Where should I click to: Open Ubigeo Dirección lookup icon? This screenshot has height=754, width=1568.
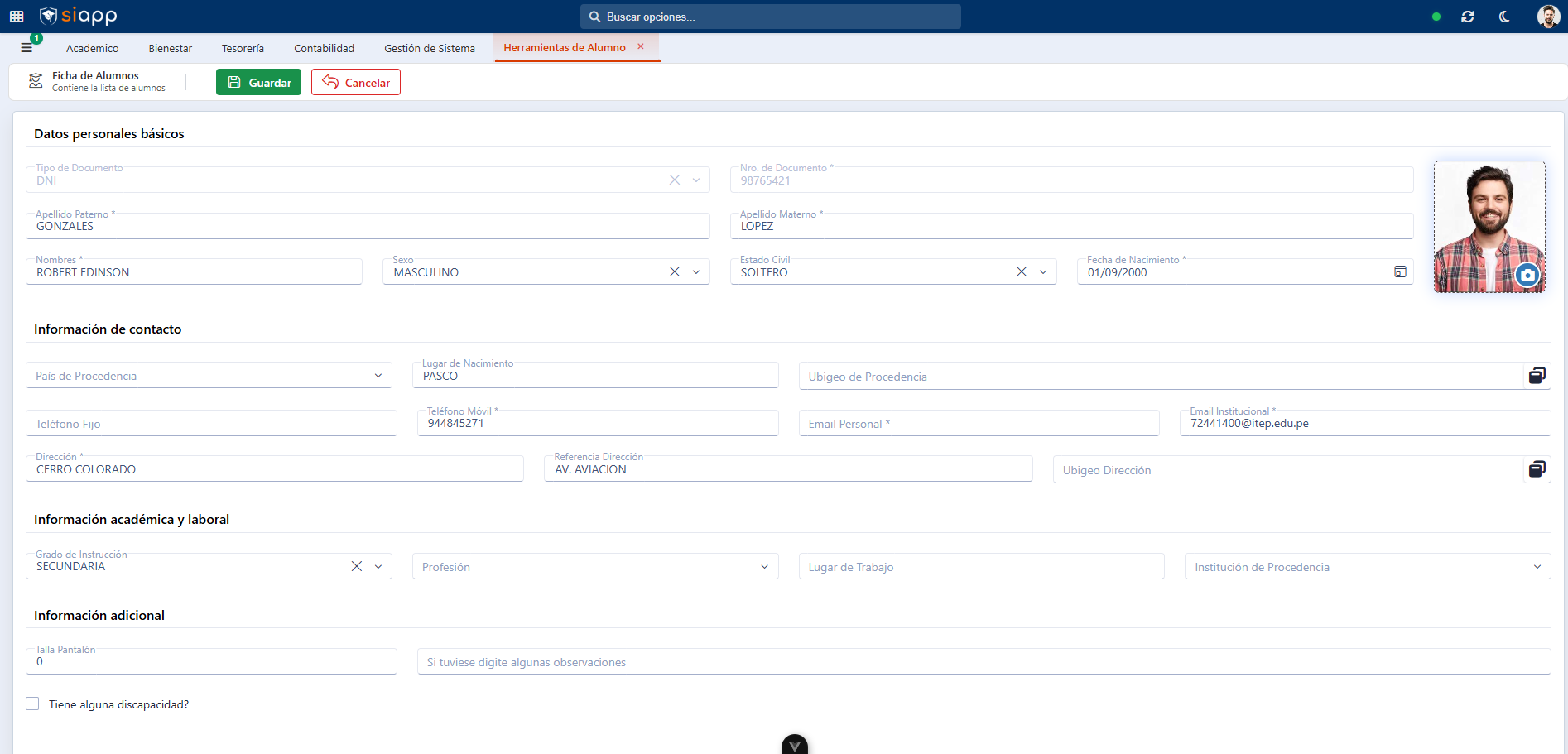pyautogui.click(x=1537, y=469)
